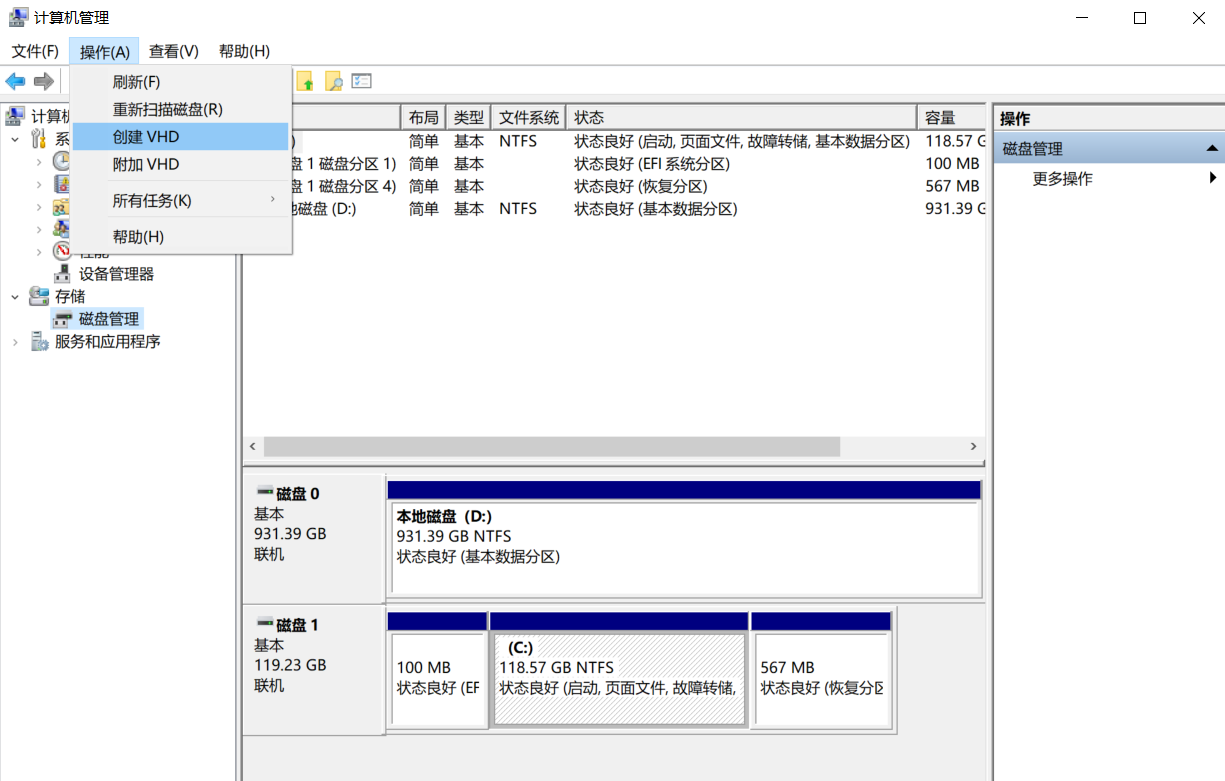Screen dimensions: 1225x781
Task: Click the 磁盘管理 disk icon in sidebar
Action: coord(62,318)
